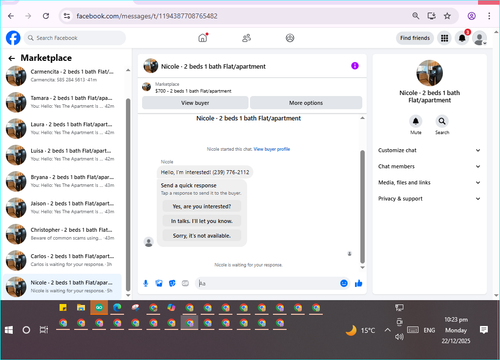Bookmark this page with the star icon
Screen dimensions: 500x360
(447, 16)
